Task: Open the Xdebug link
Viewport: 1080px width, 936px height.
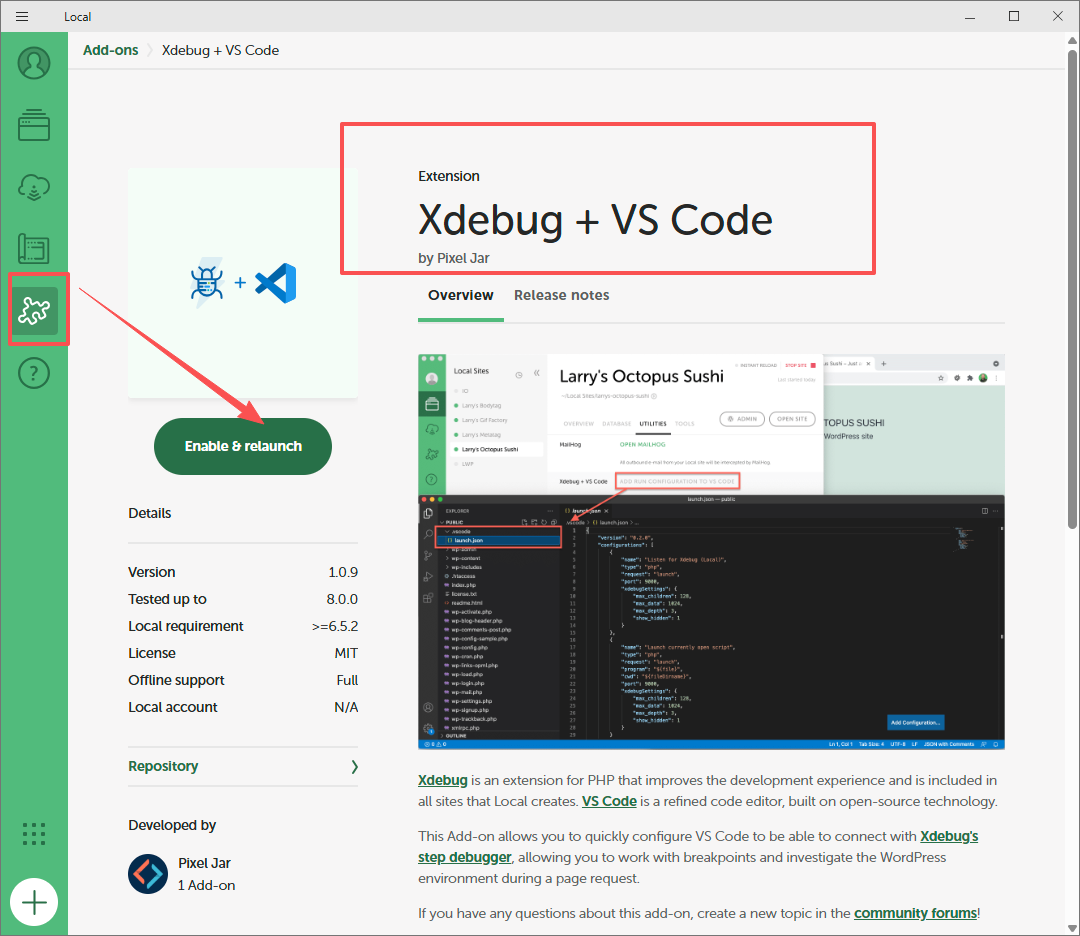Action: click(x=442, y=780)
